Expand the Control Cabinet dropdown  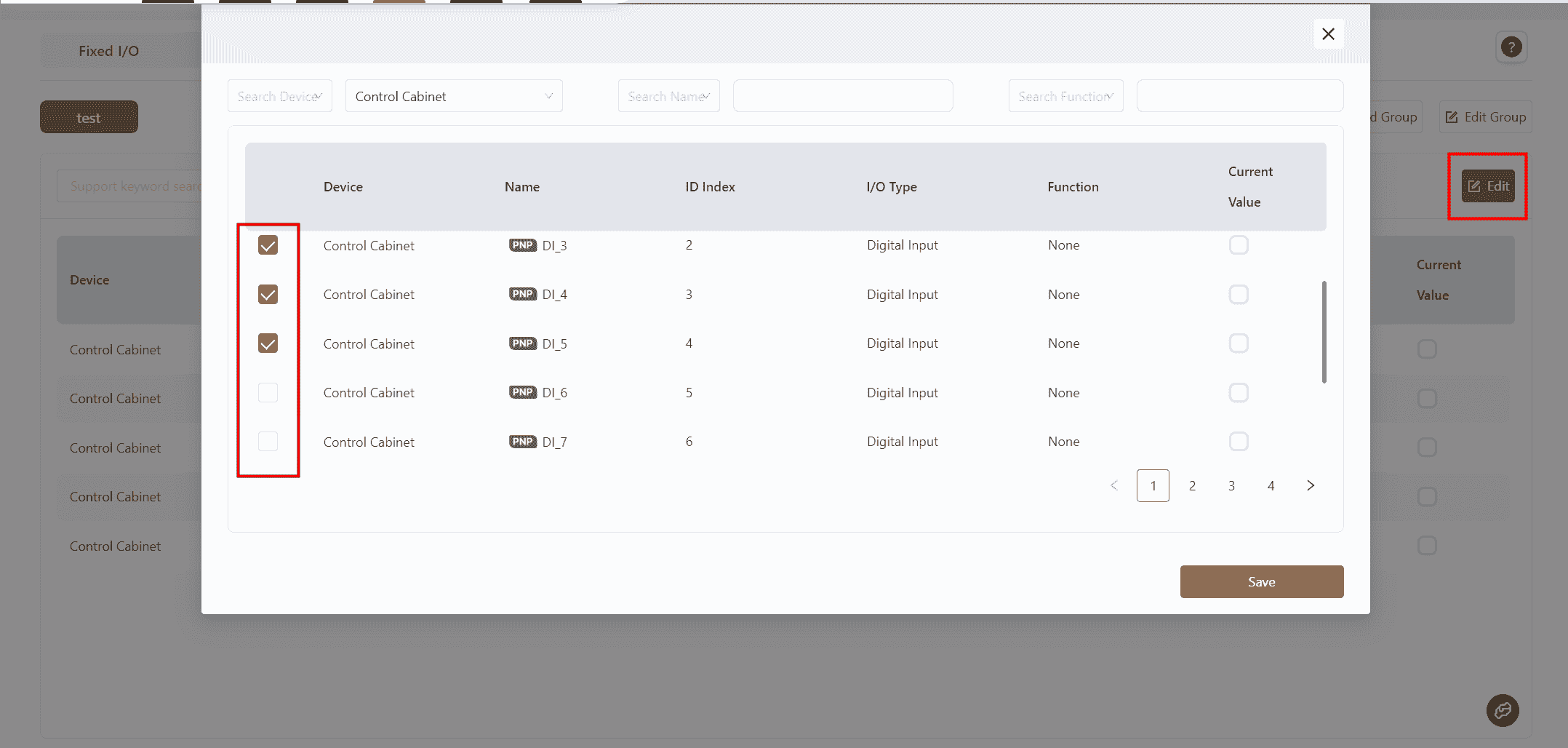453,96
